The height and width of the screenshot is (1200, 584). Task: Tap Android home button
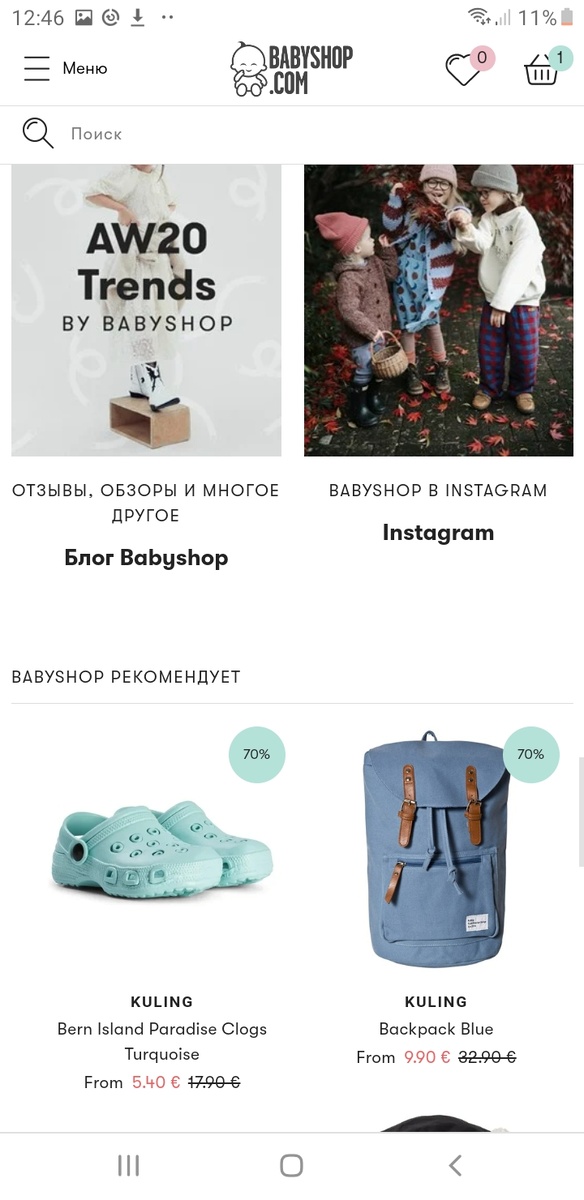(x=291, y=1165)
